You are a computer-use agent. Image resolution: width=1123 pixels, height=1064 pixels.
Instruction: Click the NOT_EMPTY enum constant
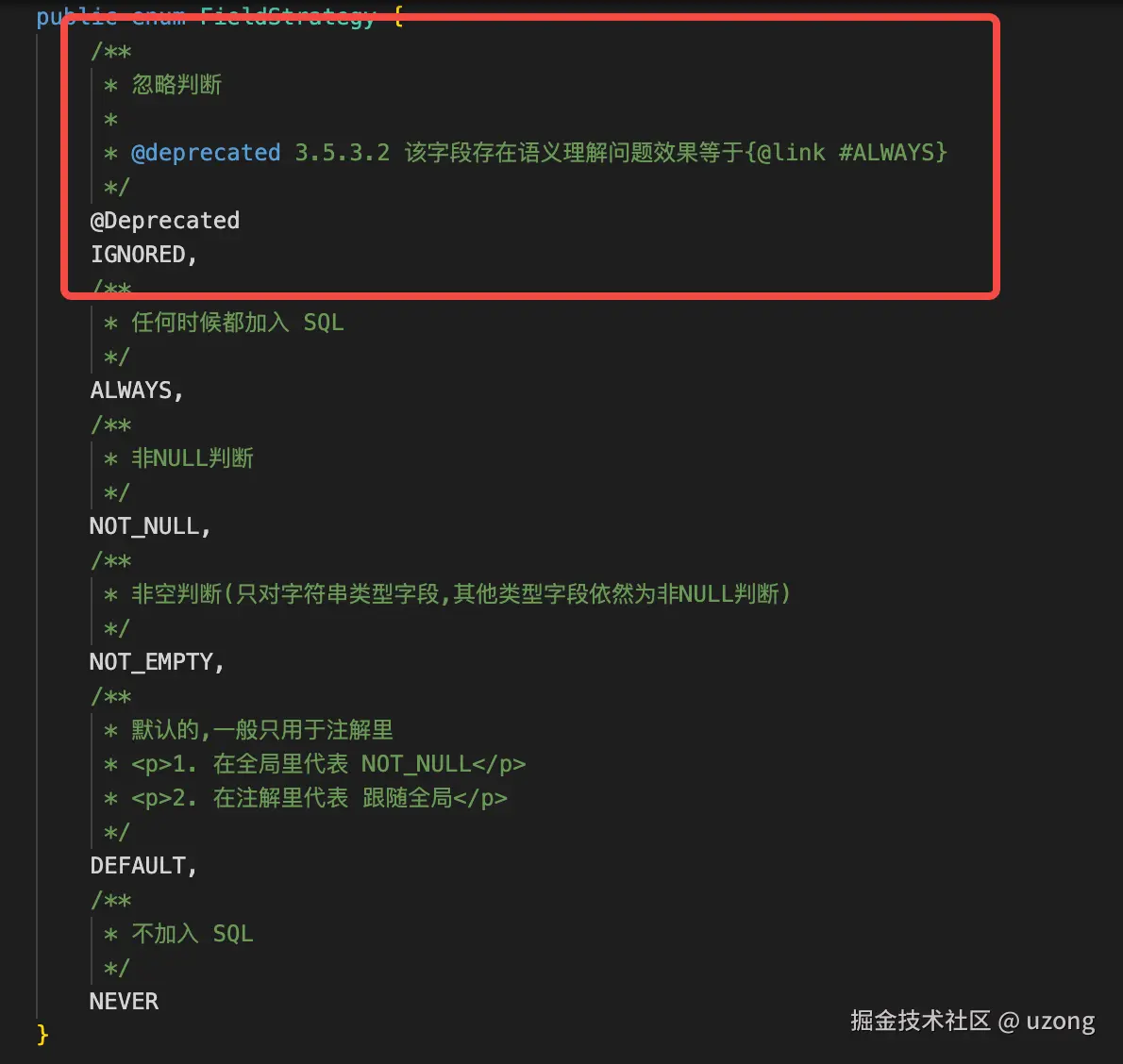pos(155,662)
